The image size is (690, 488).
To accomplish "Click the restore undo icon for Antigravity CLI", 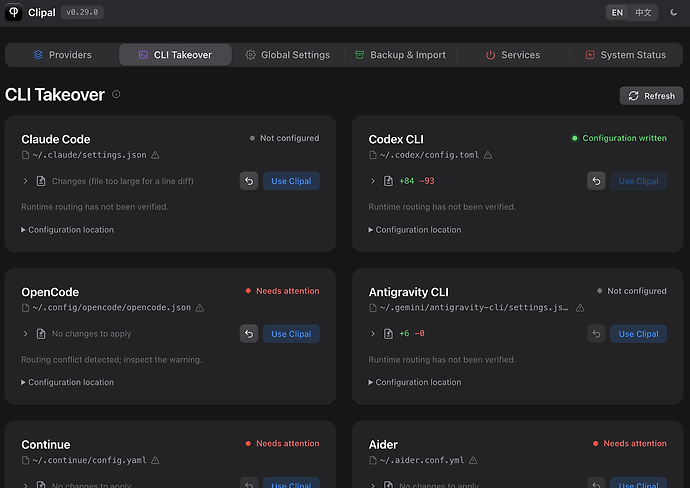I will [596, 334].
